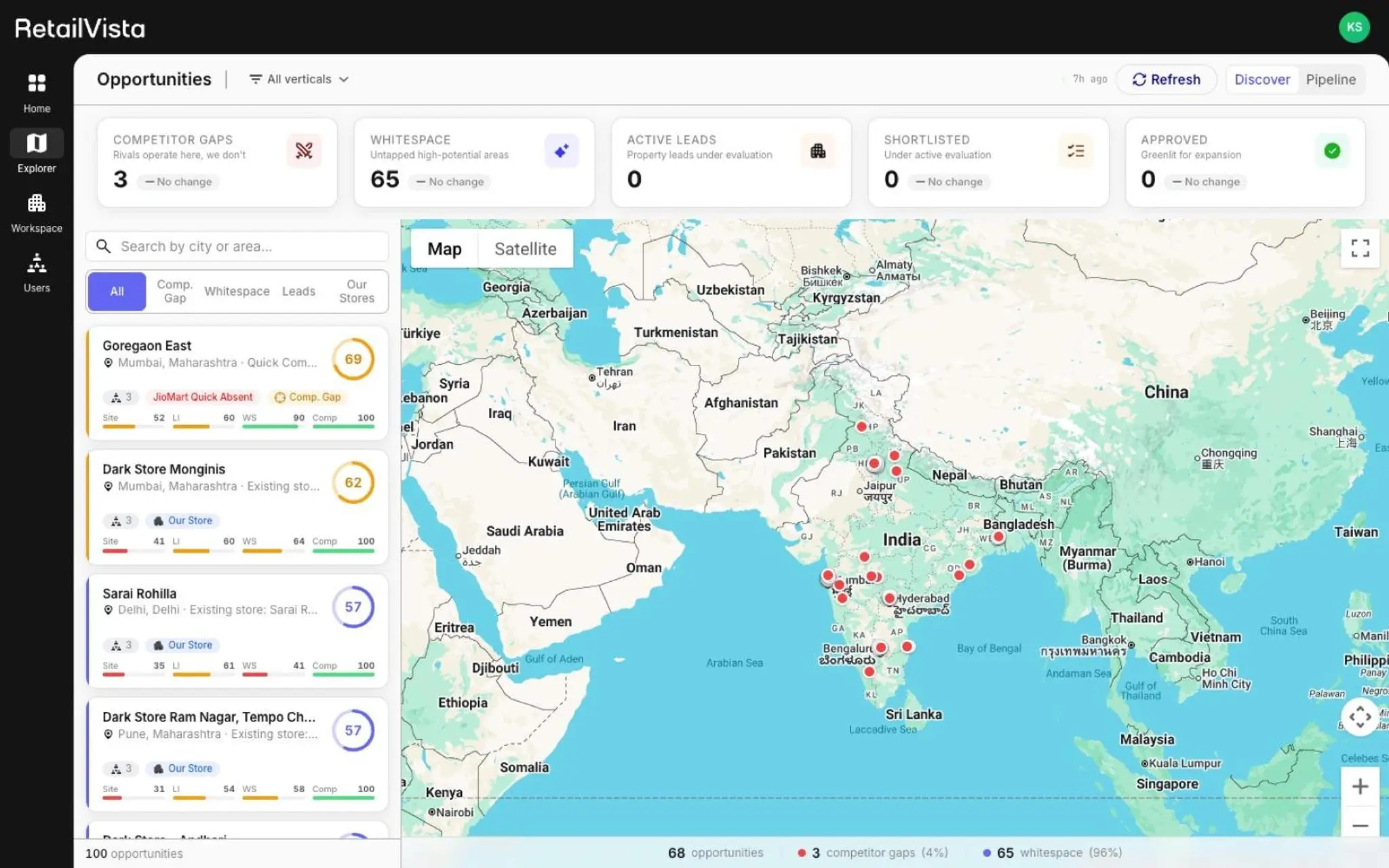
Task: Click the location pin on Goregaon East card
Action: pyautogui.click(x=108, y=363)
